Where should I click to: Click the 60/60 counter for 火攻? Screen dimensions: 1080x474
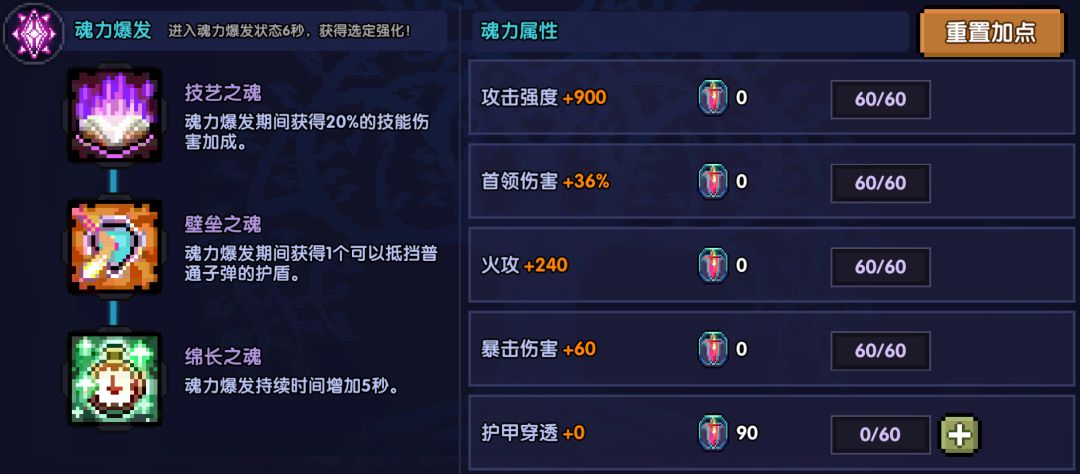(x=880, y=267)
